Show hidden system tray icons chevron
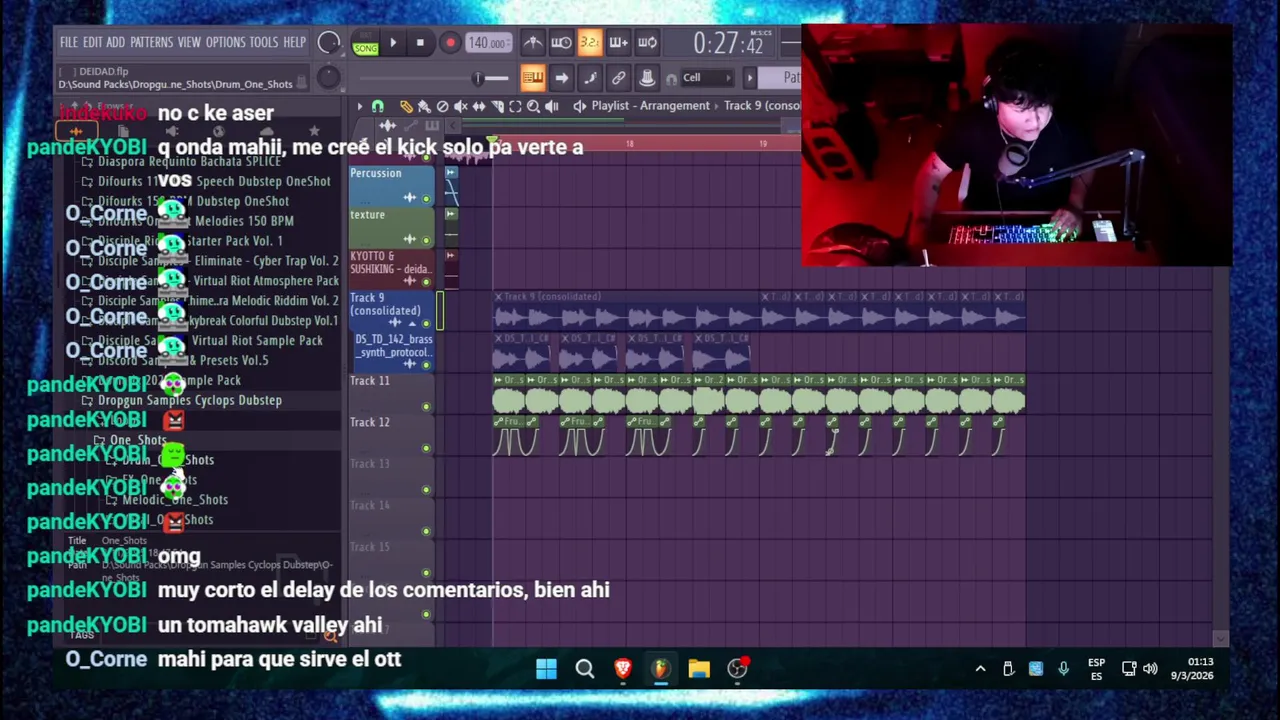Screen dimensions: 1280x720 980,669
